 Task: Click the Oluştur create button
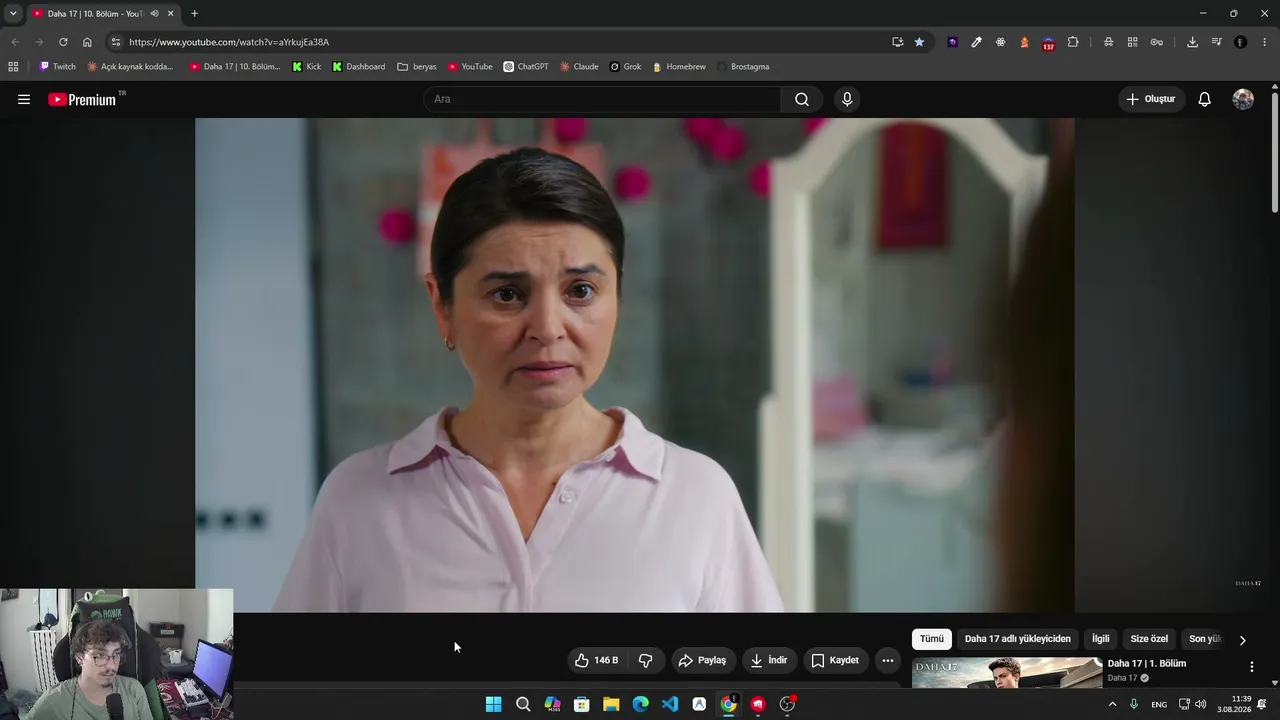click(x=1151, y=99)
